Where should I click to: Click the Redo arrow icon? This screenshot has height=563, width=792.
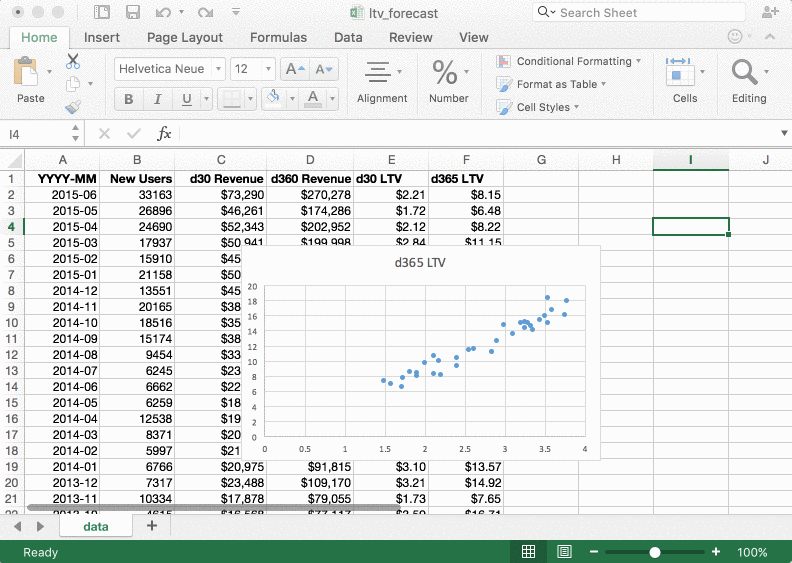point(206,12)
